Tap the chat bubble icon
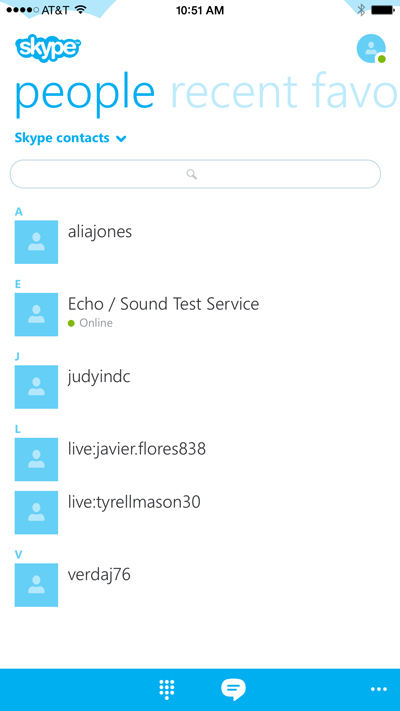The height and width of the screenshot is (711, 400). click(233, 689)
